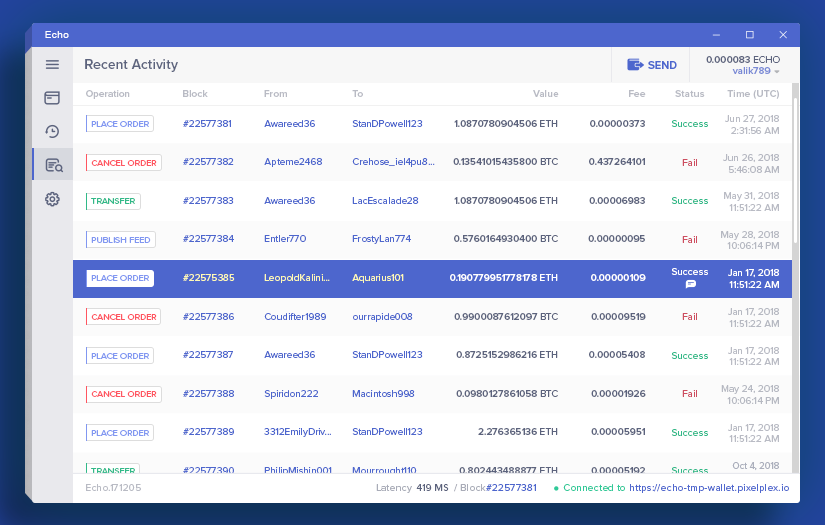825x525 pixels.
Task: Click the TRANSFER tag in block #22577383 row
Action: point(113,201)
